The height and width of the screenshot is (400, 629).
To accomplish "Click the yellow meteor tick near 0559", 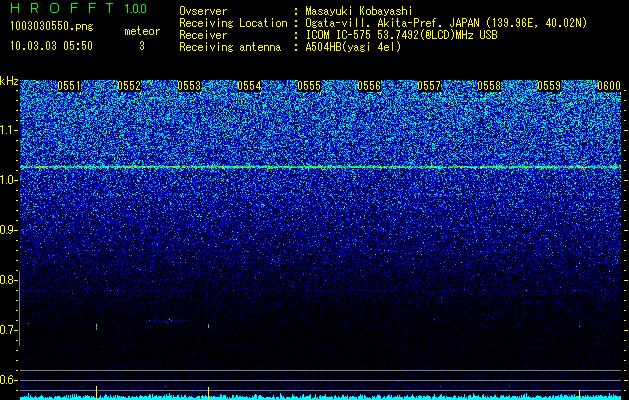I will (x=579, y=394).
